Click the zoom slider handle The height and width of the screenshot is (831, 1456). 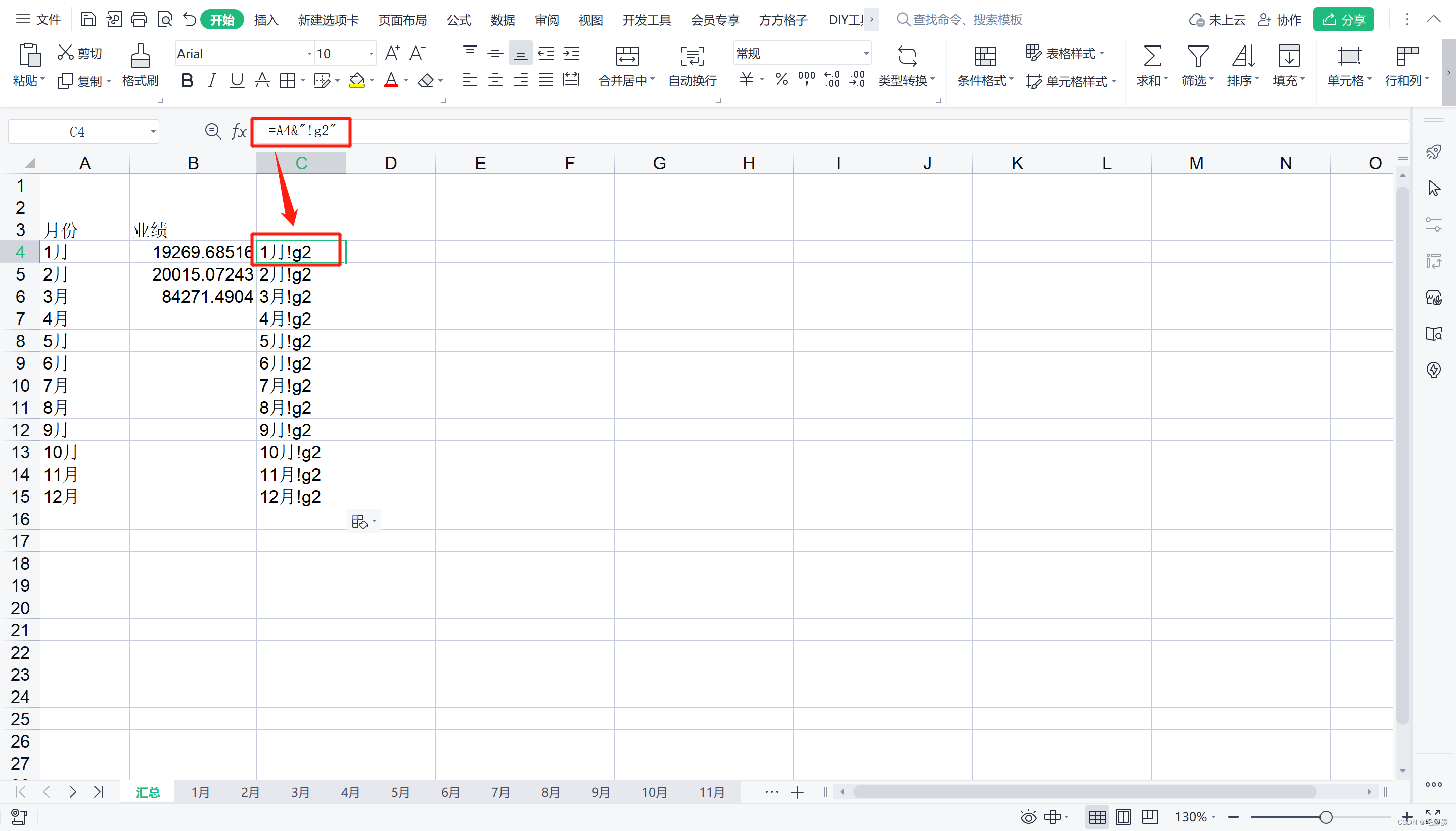pyautogui.click(x=1326, y=817)
